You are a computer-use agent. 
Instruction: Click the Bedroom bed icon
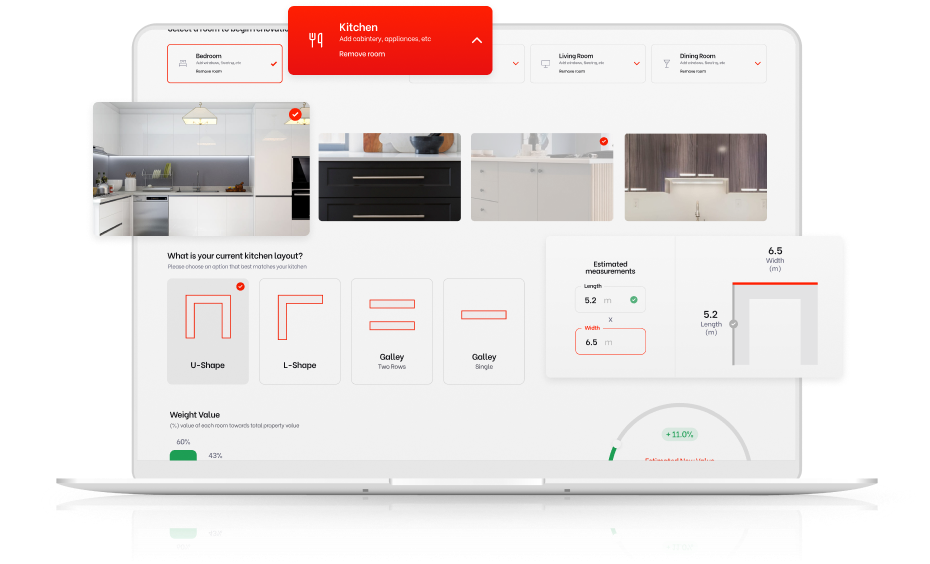click(x=183, y=62)
